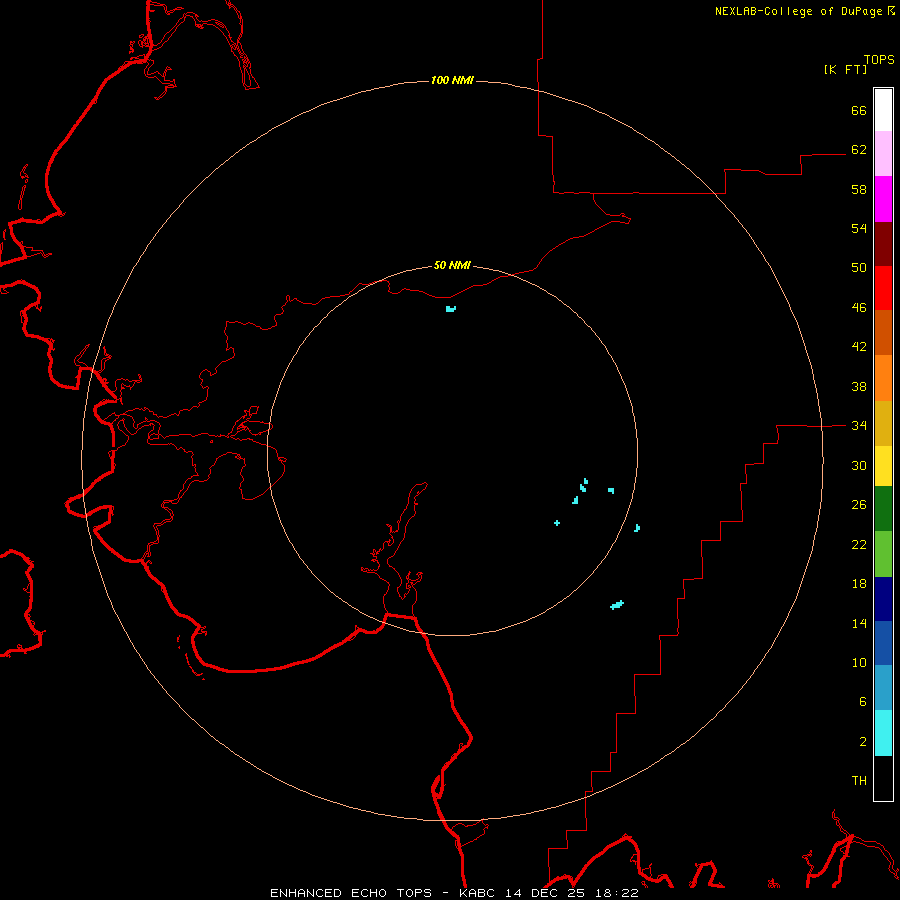Select the 100 NMI range ring label

(452, 80)
